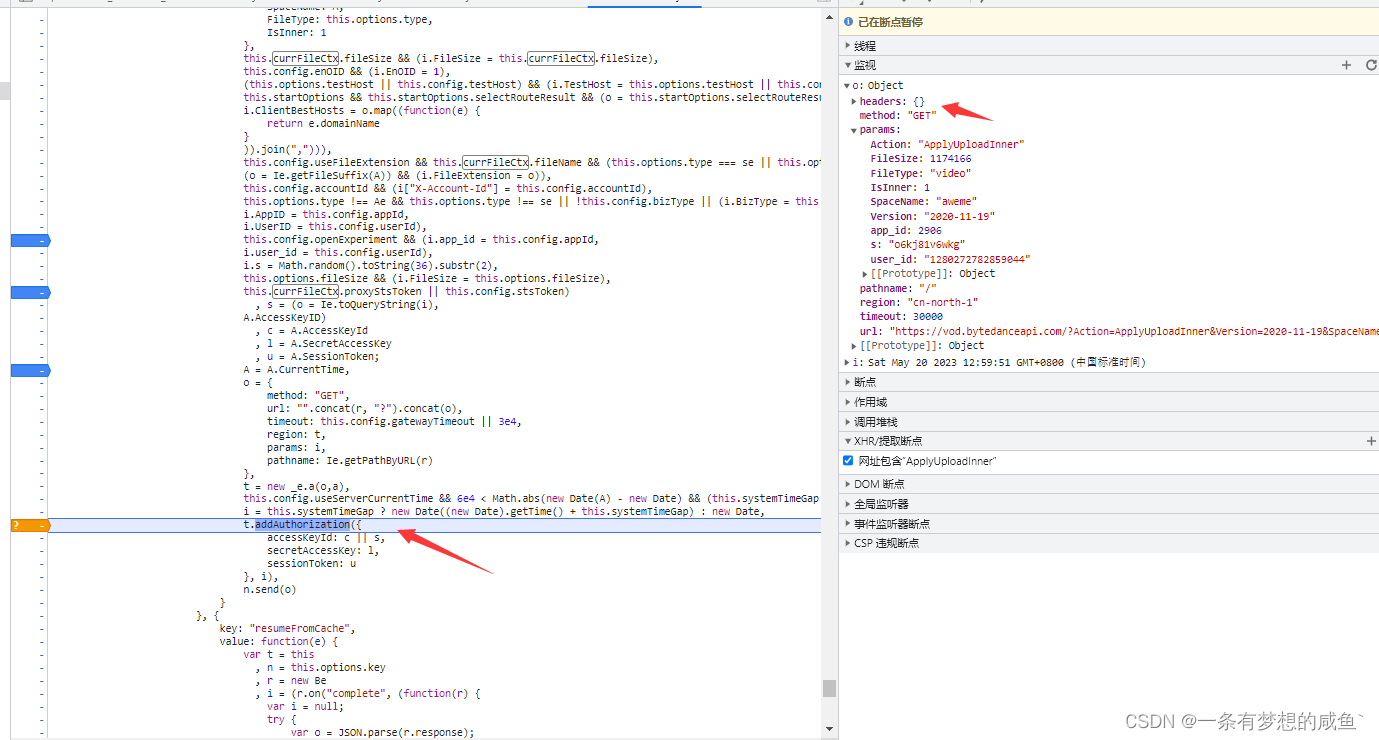Click the 已在断点暂停 status message
Image resolution: width=1379 pixels, height=740 pixels.
click(890, 22)
